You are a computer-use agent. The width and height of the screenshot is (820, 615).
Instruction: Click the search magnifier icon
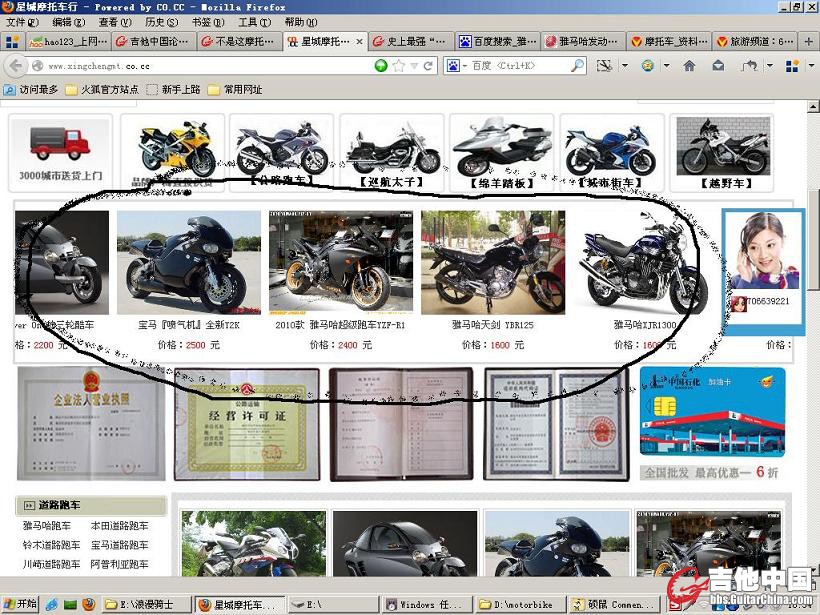point(577,66)
